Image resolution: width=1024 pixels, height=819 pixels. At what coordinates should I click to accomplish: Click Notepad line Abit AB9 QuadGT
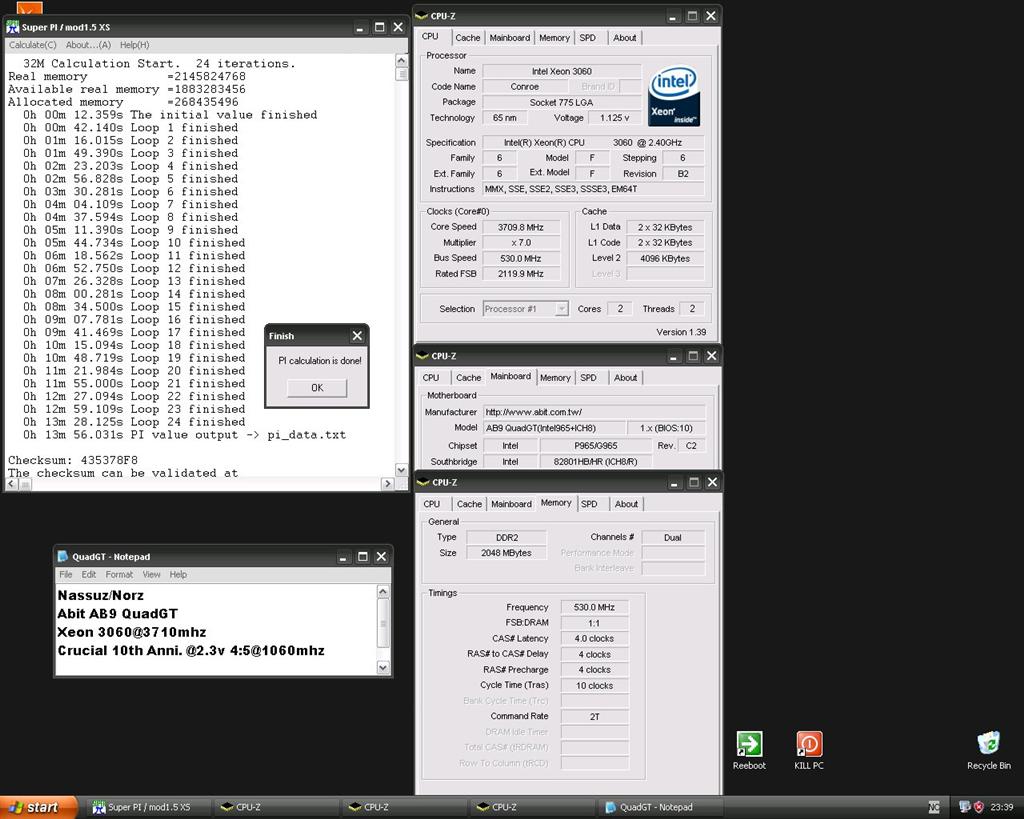point(118,614)
